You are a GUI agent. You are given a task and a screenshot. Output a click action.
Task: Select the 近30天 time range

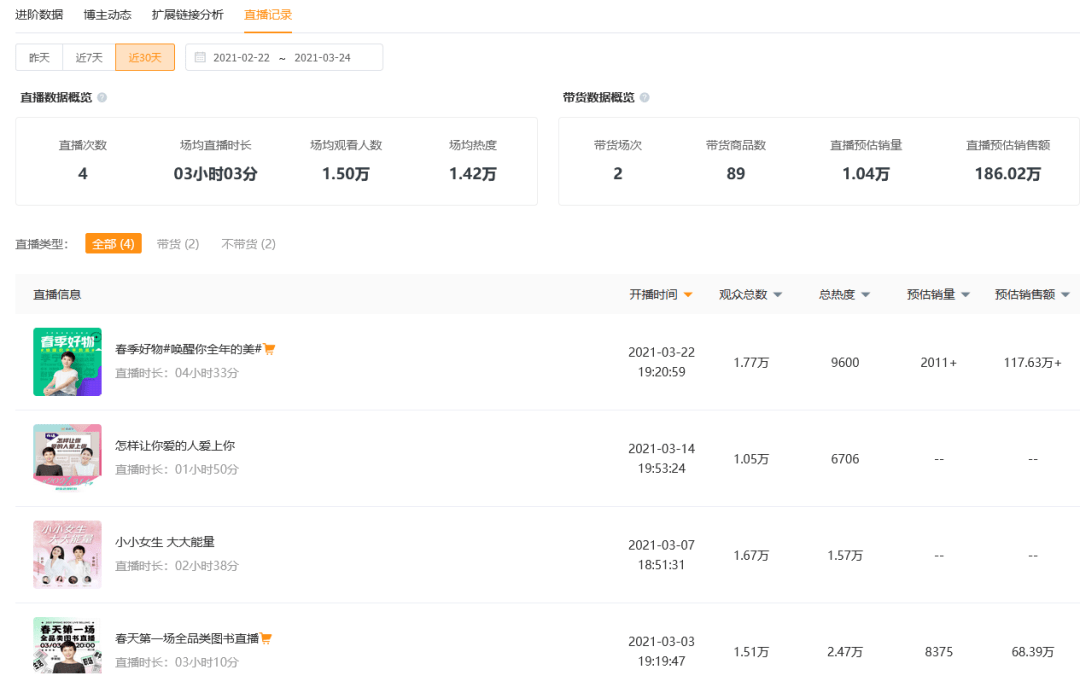click(x=145, y=57)
